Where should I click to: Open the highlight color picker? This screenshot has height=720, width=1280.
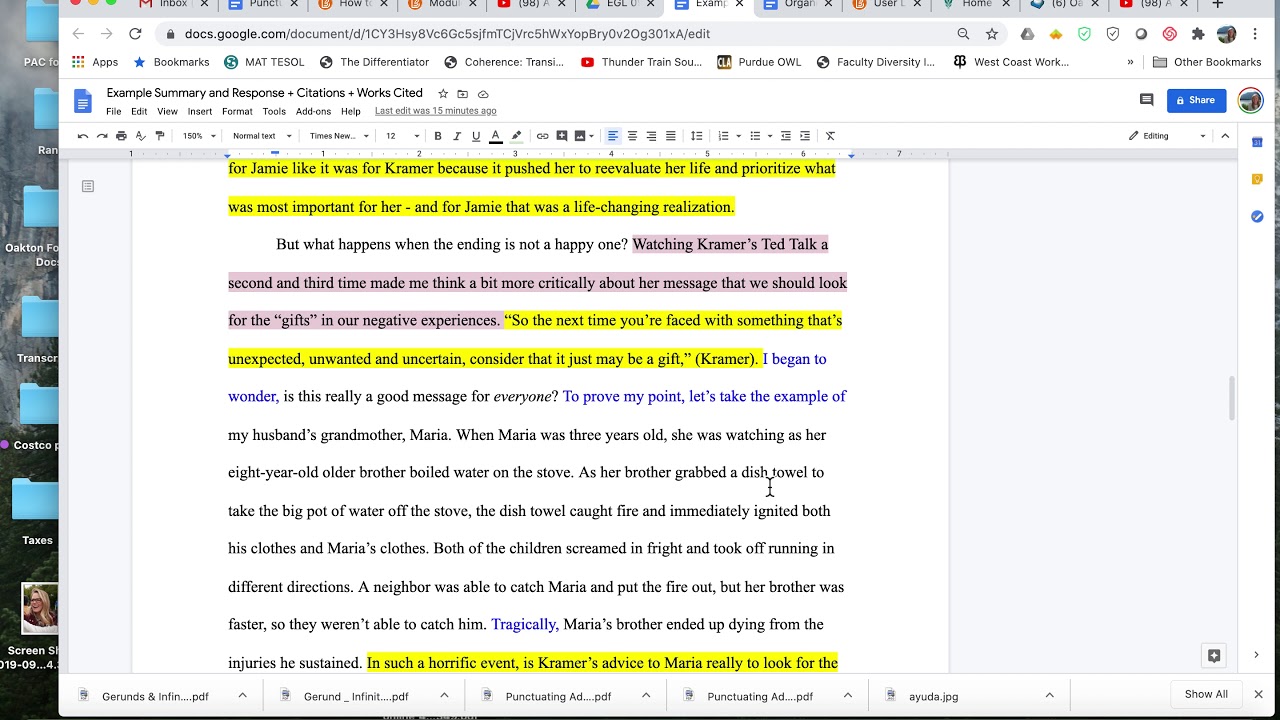[x=516, y=136]
